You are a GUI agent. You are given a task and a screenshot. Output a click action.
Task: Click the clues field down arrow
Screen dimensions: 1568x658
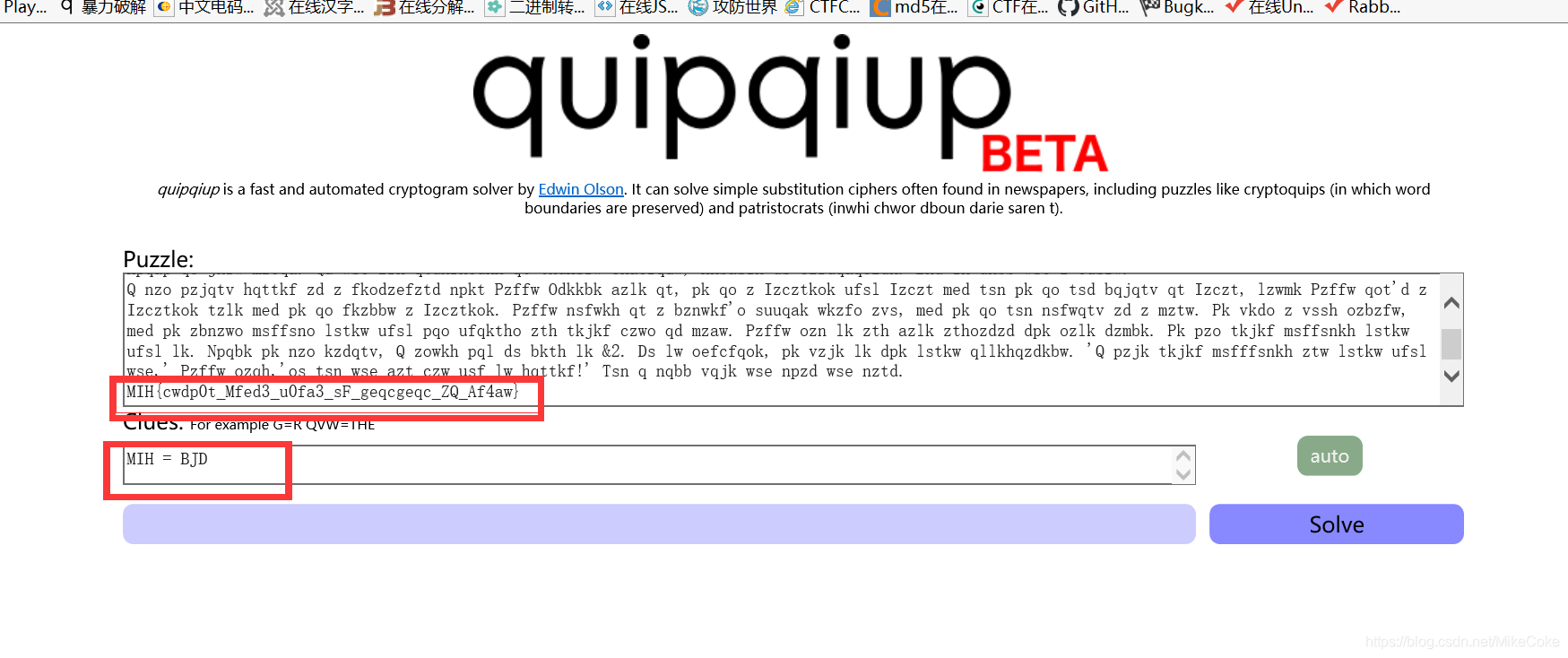(x=1183, y=474)
